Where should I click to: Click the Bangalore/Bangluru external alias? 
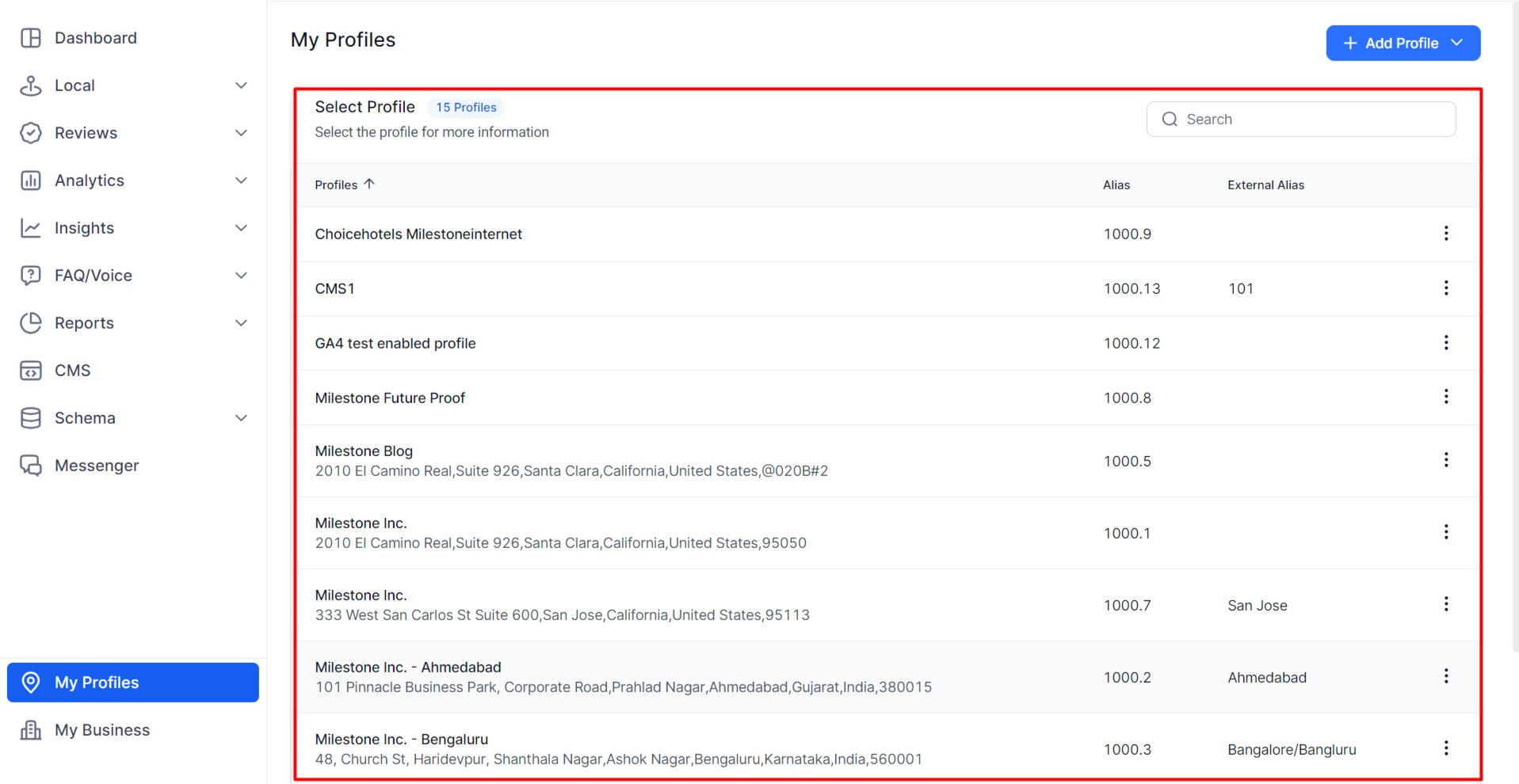point(1292,750)
